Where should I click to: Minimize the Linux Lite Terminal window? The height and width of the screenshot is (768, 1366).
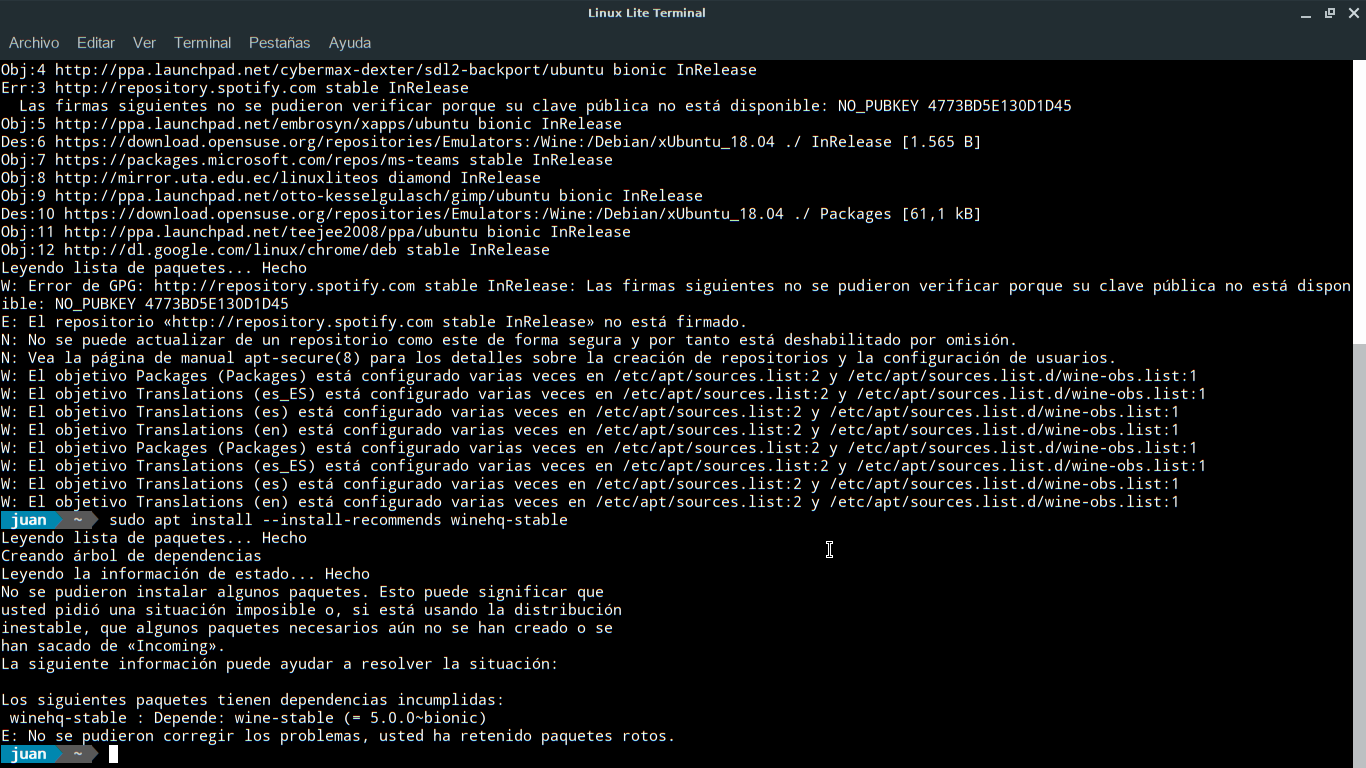[x=1308, y=13]
